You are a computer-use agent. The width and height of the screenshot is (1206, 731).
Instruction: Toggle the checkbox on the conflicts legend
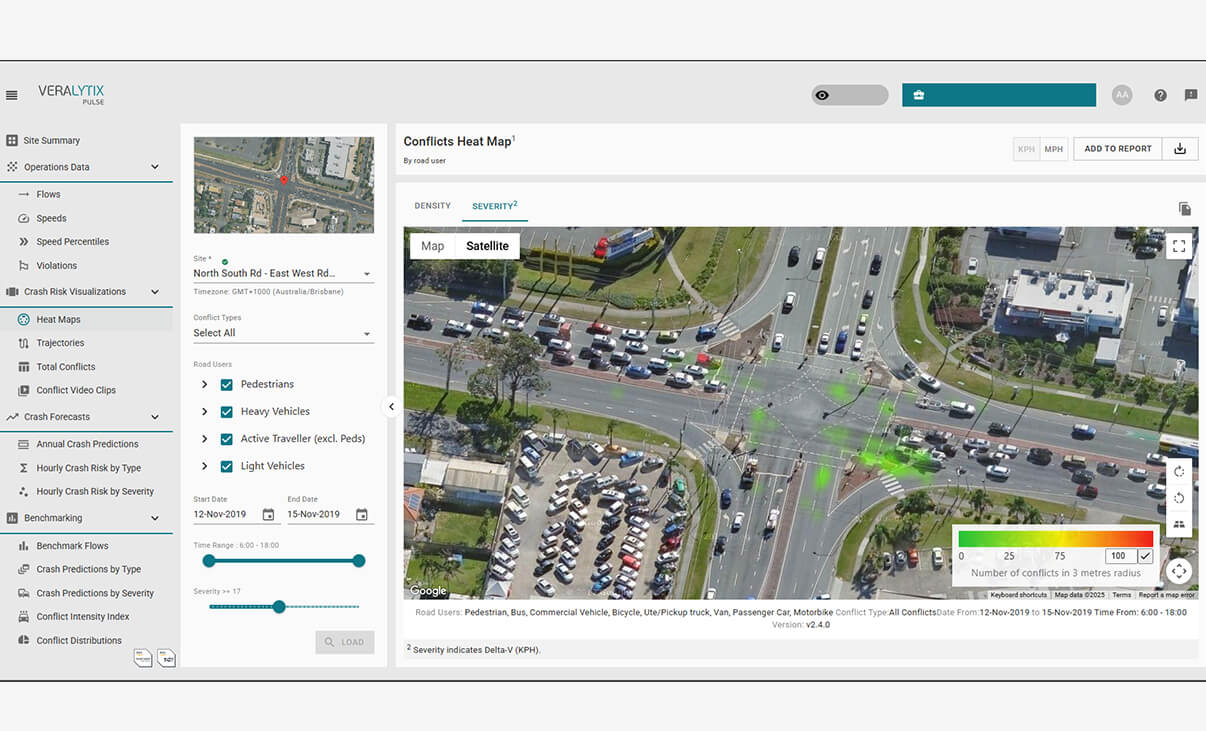click(x=1143, y=555)
